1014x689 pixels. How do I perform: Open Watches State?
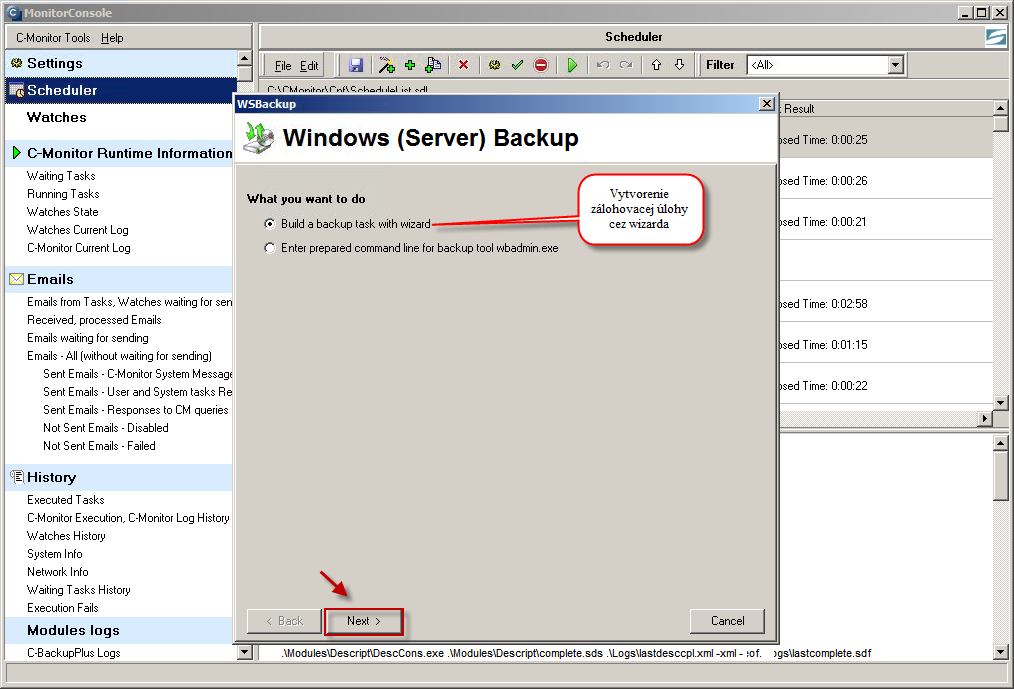coord(62,212)
